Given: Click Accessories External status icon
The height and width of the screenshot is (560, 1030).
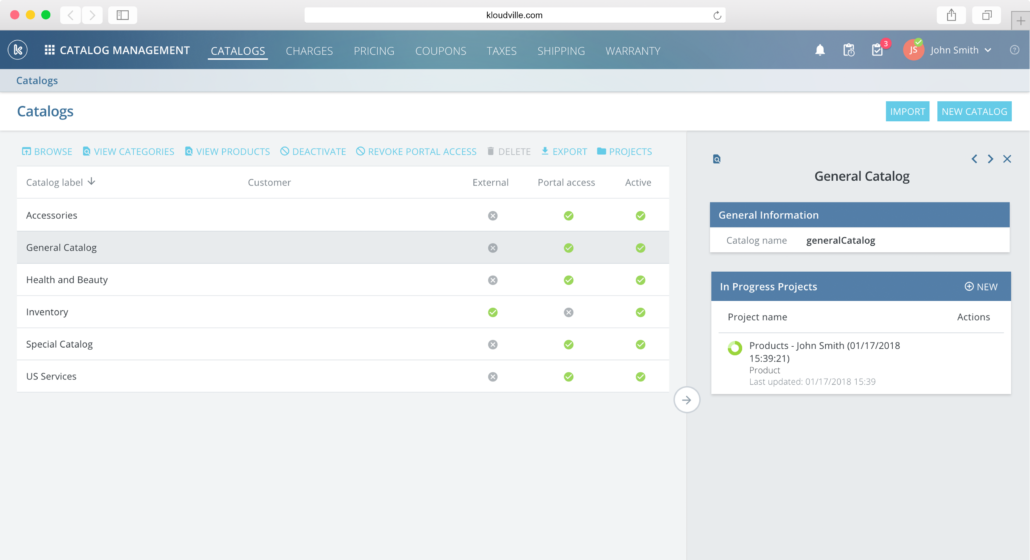Looking at the screenshot, I should click(493, 215).
